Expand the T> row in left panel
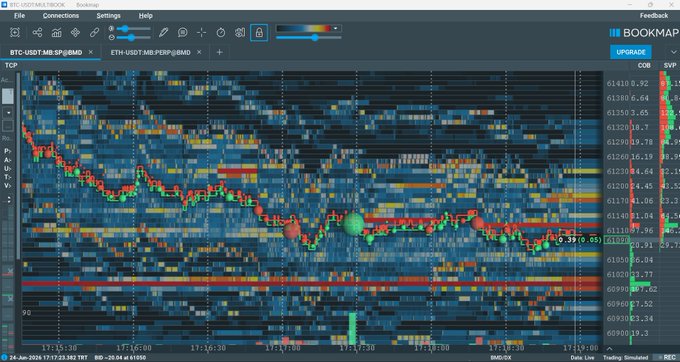The image size is (680, 362). [x=7, y=177]
